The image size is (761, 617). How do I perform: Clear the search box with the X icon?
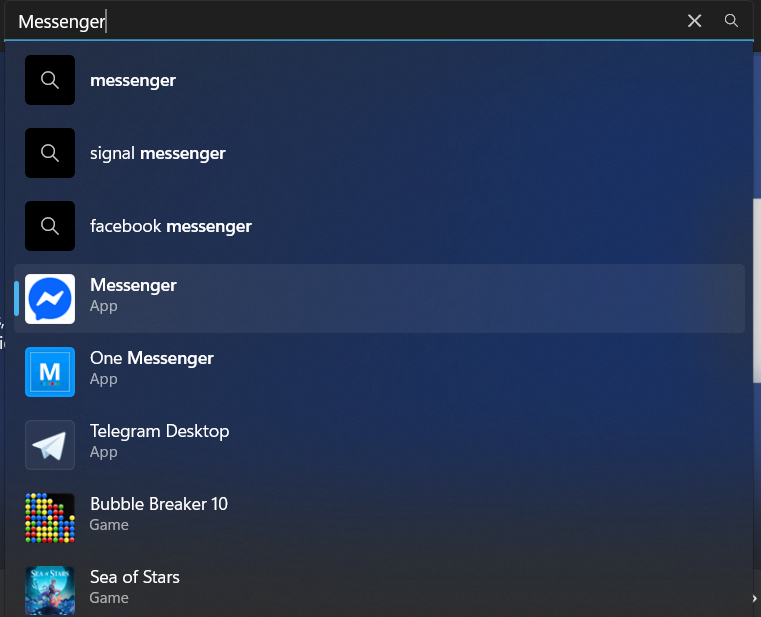click(x=695, y=20)
